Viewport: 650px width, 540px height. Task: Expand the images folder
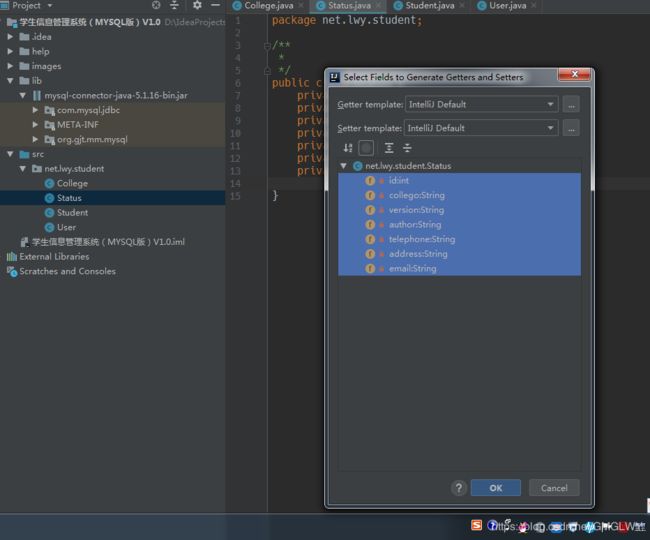click(x=10, y=66)
